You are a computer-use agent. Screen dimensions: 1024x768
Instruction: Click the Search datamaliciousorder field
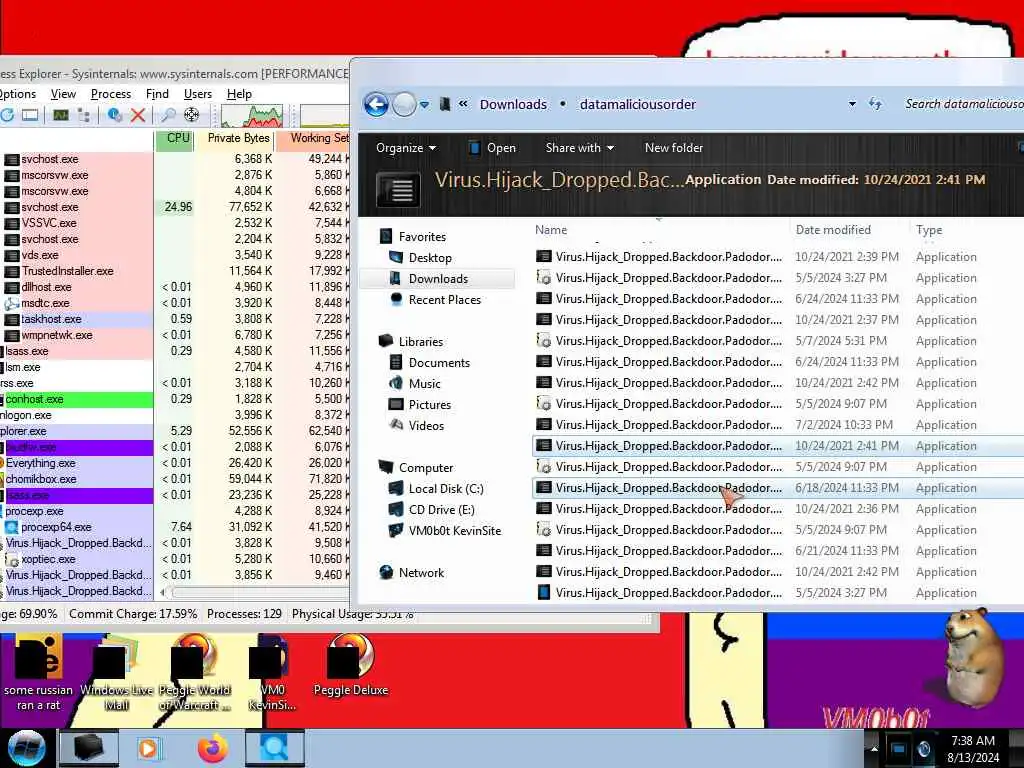961,104
